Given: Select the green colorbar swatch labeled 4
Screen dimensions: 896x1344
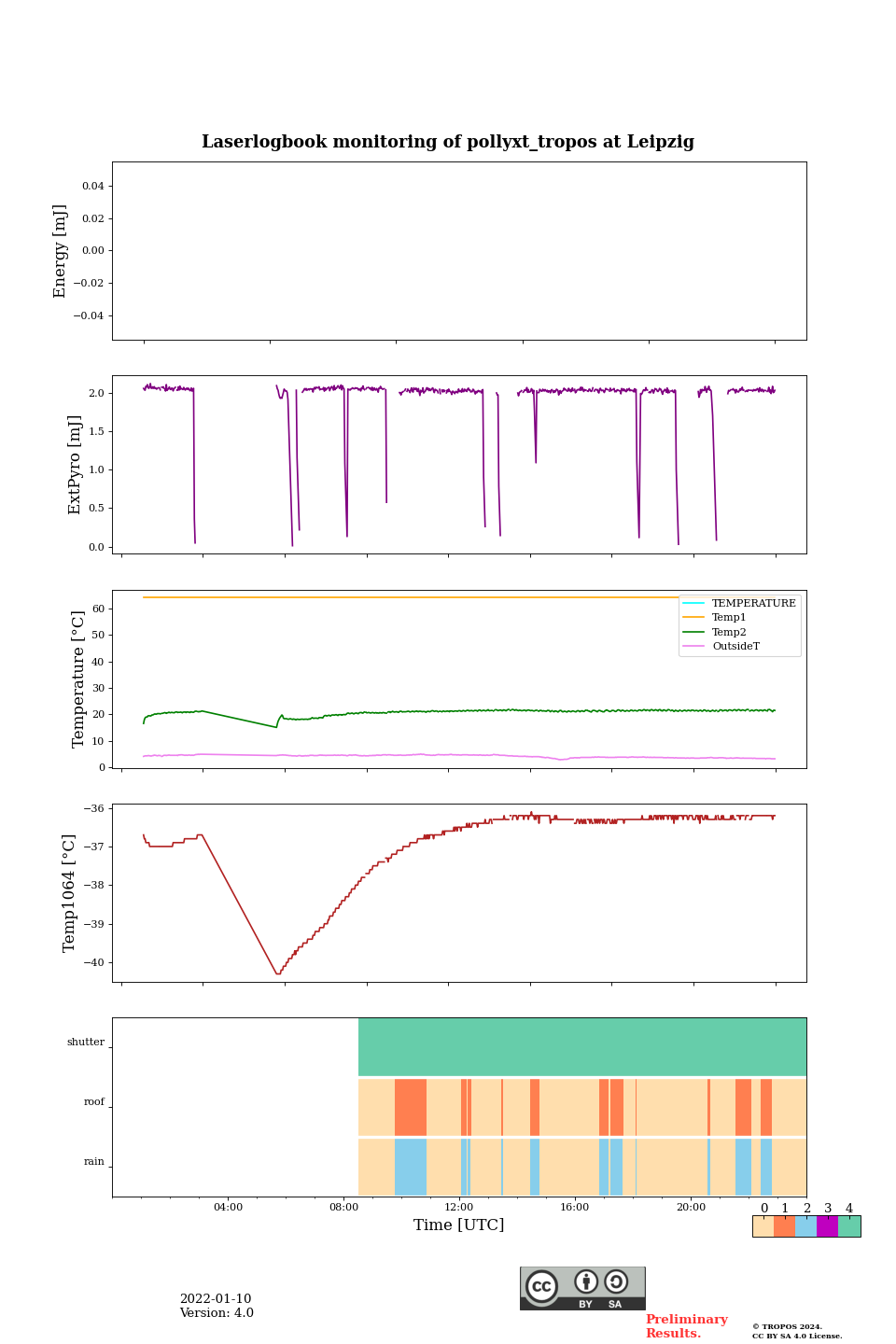Looking at the screenshot, I should 849,1226.
